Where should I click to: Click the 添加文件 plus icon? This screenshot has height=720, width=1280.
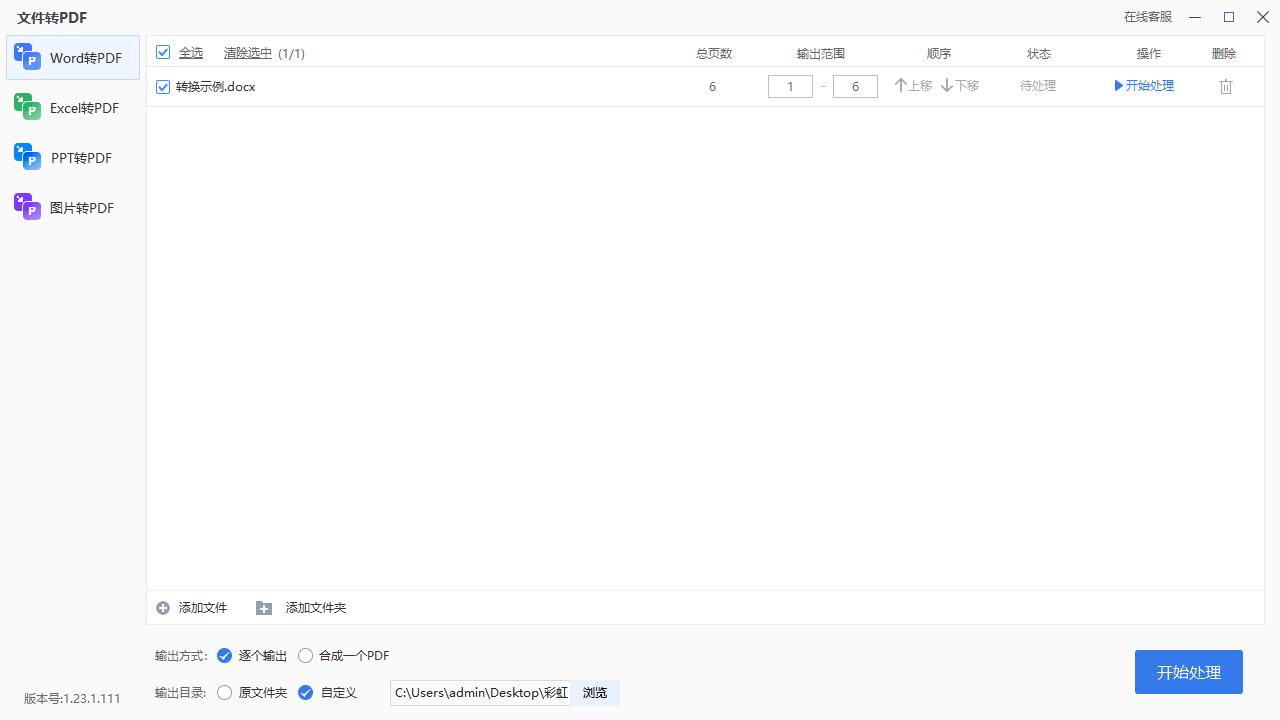163,607
